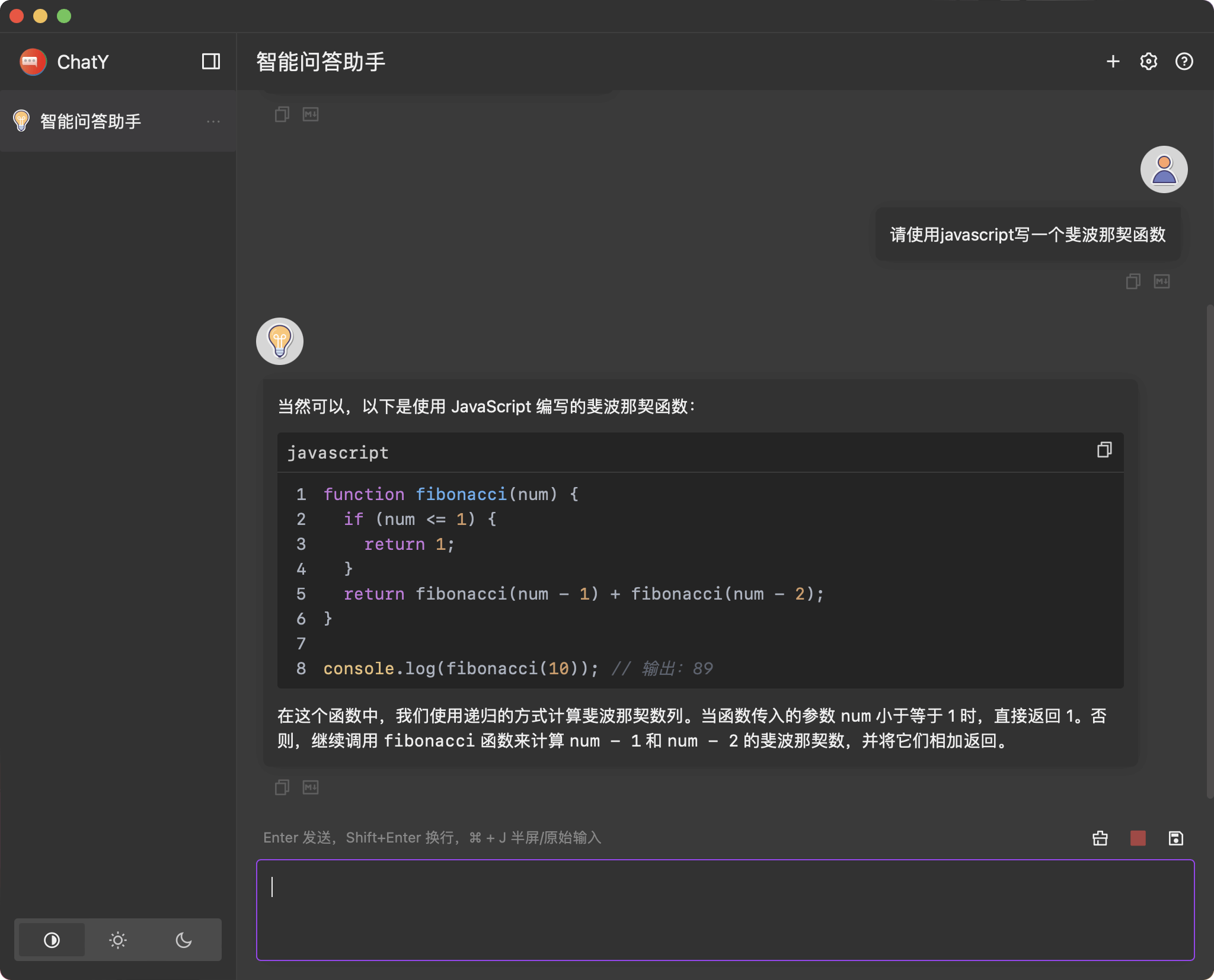The width and height of the screenshot is (1214, 980).
Task: Enable dark theme moon toggle
Action: (x=184, y=940)
